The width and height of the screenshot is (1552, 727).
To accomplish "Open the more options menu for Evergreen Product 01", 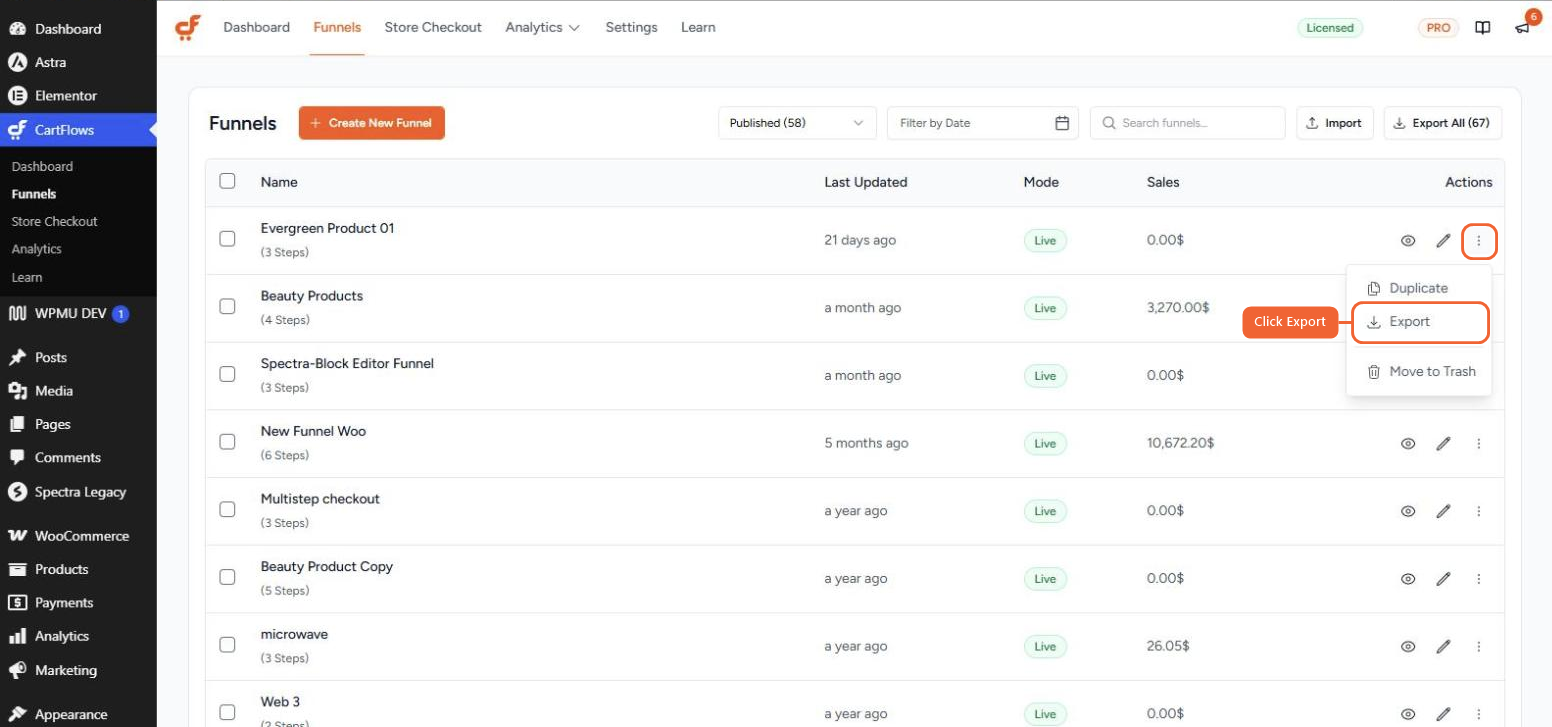I will click(x=1479, y=241).
